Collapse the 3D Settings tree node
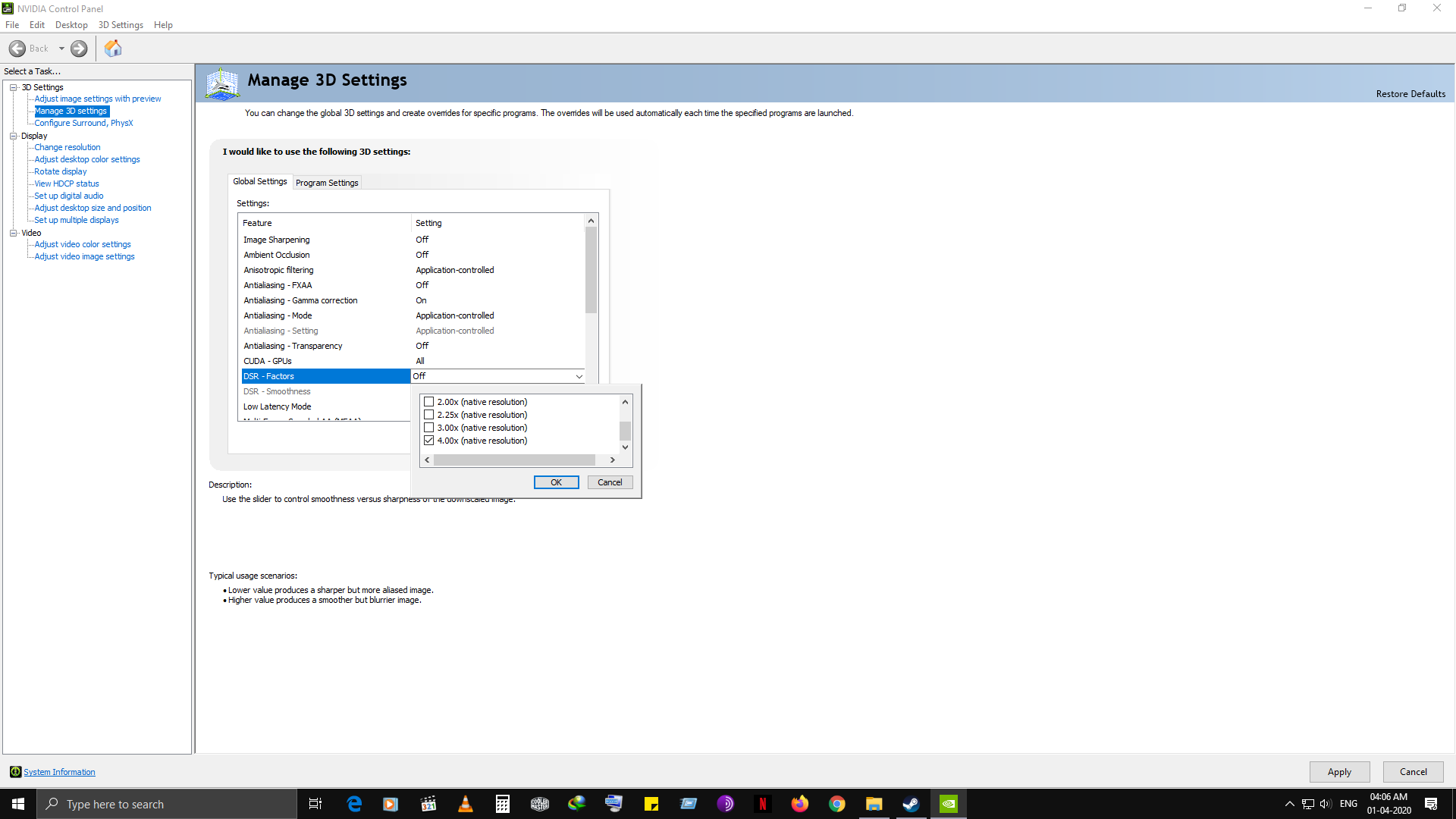 pyautogui.click(x=13, y=87)
